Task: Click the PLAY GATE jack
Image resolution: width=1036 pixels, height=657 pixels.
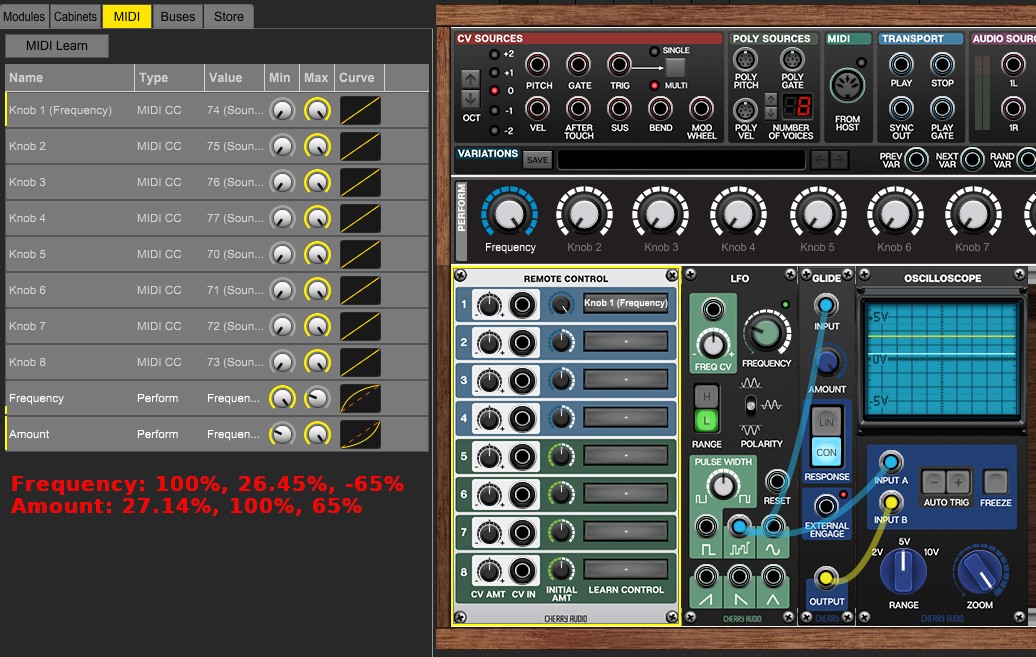Action: click(942, 108)
